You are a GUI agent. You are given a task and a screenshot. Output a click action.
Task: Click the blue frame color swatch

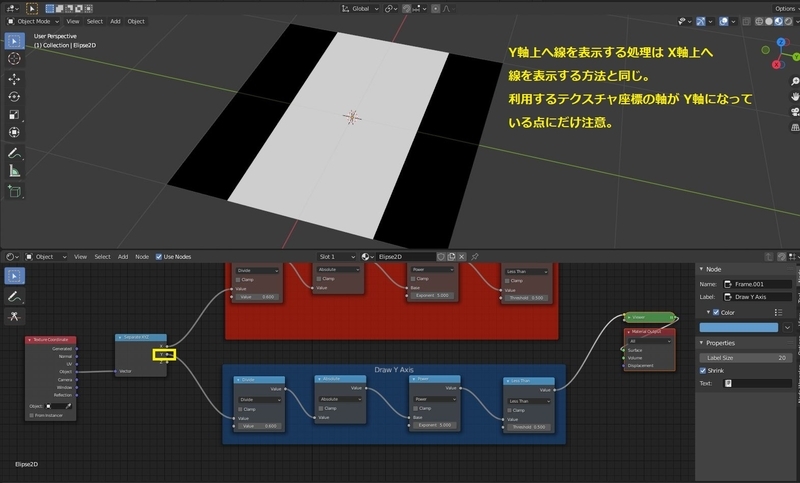(738, 327)
